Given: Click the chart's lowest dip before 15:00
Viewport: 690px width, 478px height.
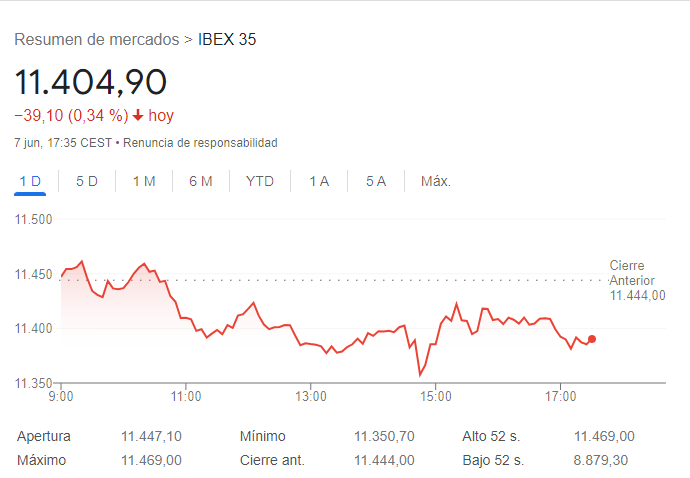Looking at the screenshot, I should point(420,375).
